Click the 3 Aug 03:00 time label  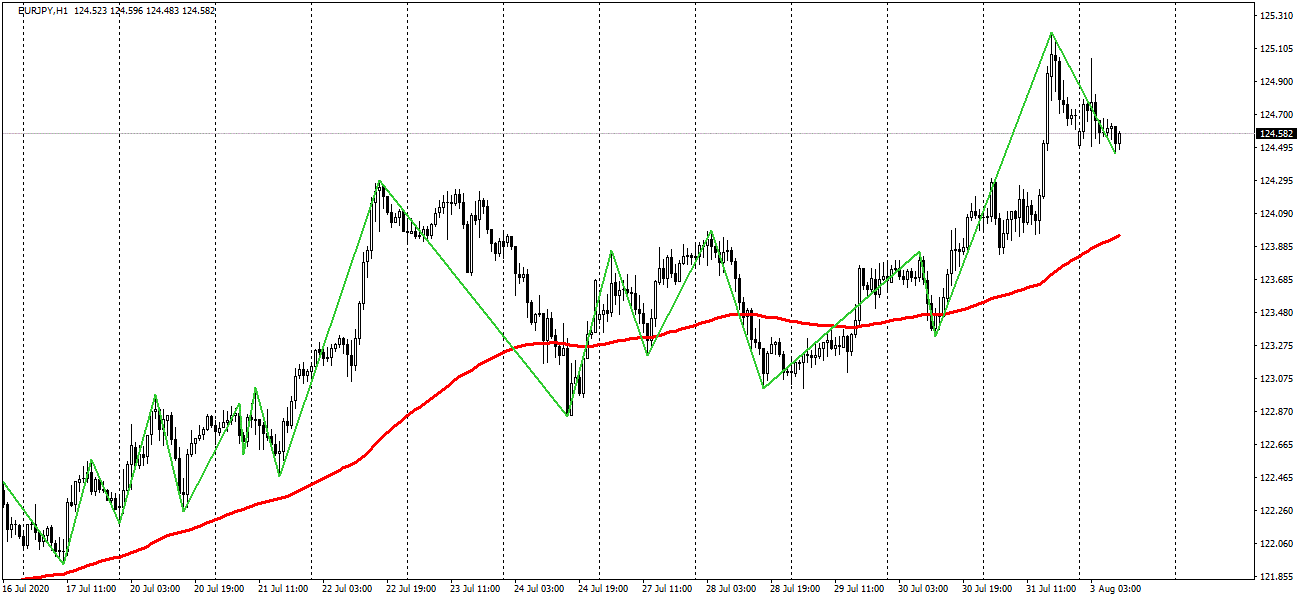point(1115,589)
